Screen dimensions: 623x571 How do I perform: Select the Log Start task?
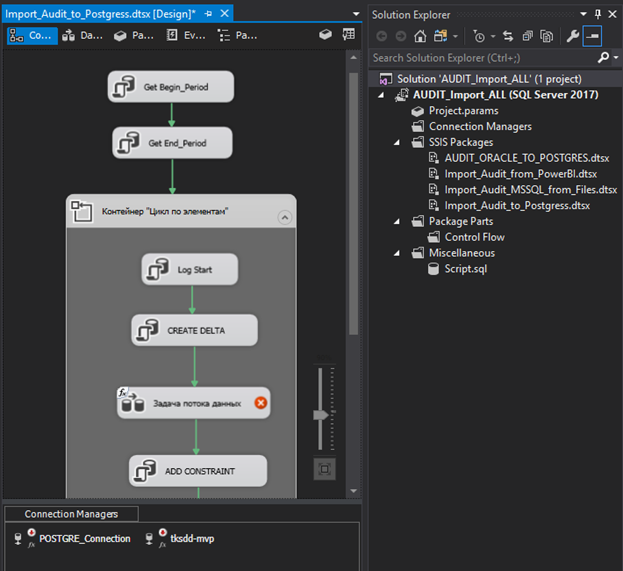[190, 269]
